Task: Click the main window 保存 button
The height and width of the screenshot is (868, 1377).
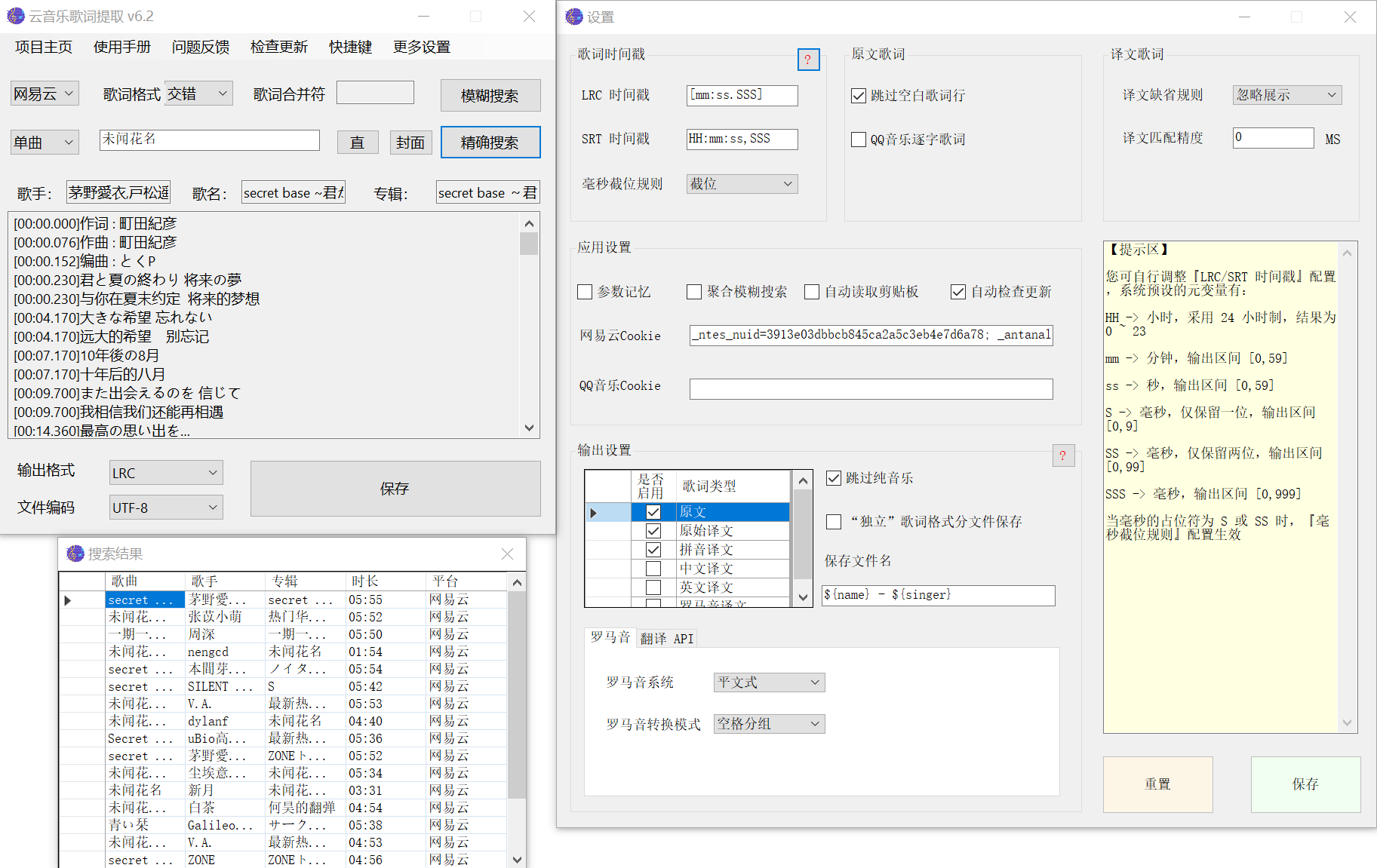Action: (x=395, y=489)
